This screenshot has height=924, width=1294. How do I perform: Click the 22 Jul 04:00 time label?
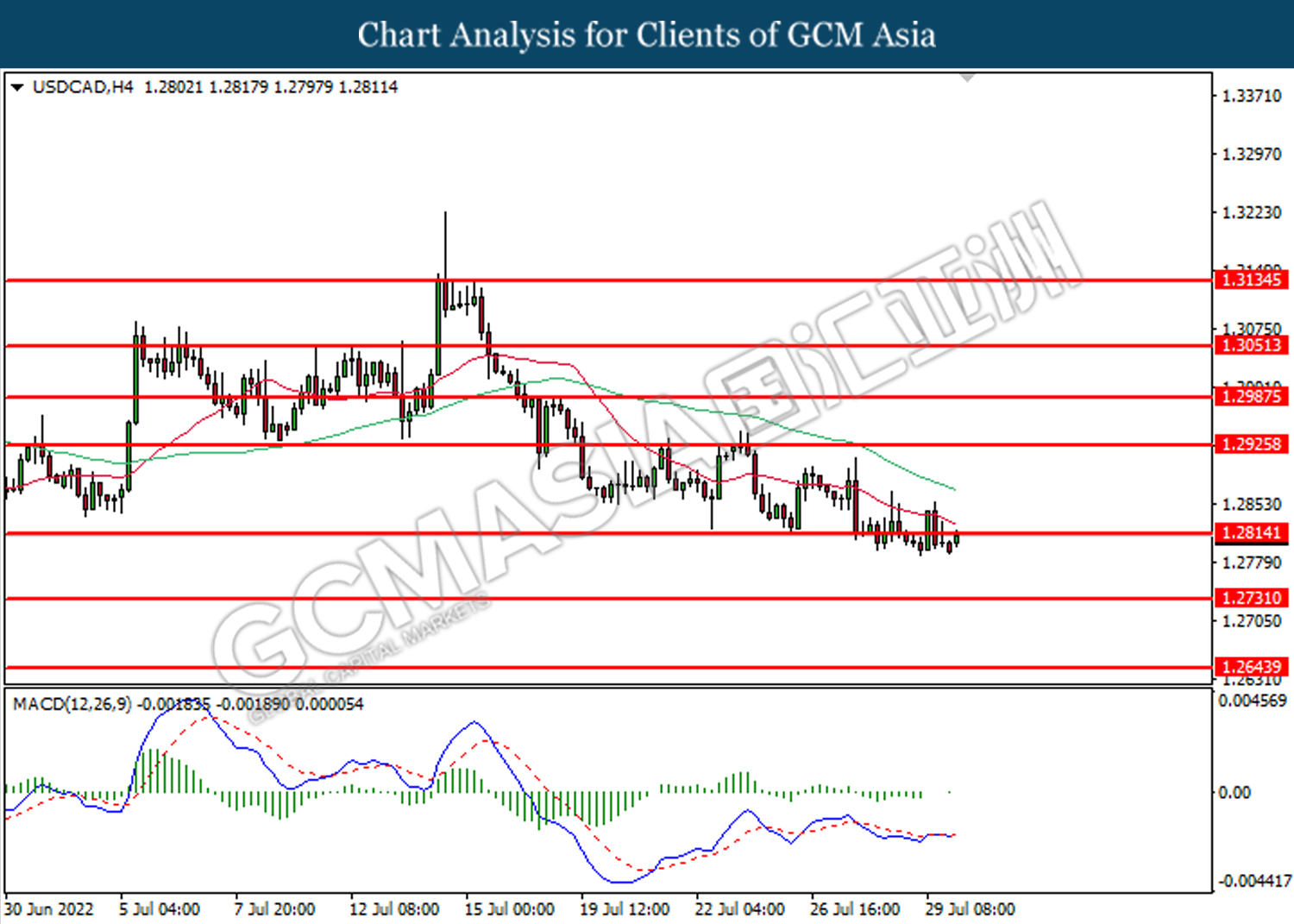click(739, 909)
